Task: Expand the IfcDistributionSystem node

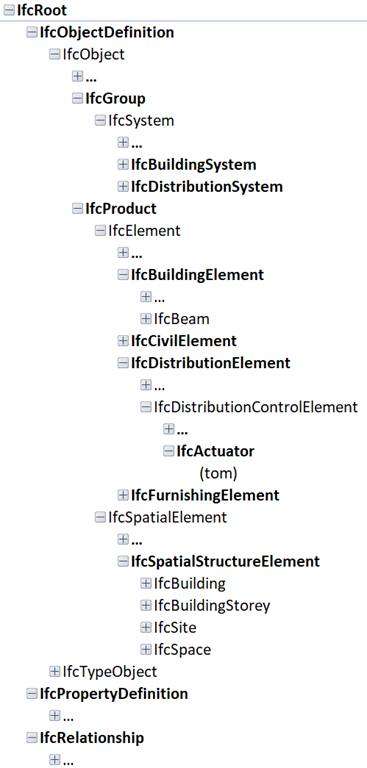Action: pyautogui.click(x=122, y=187)
